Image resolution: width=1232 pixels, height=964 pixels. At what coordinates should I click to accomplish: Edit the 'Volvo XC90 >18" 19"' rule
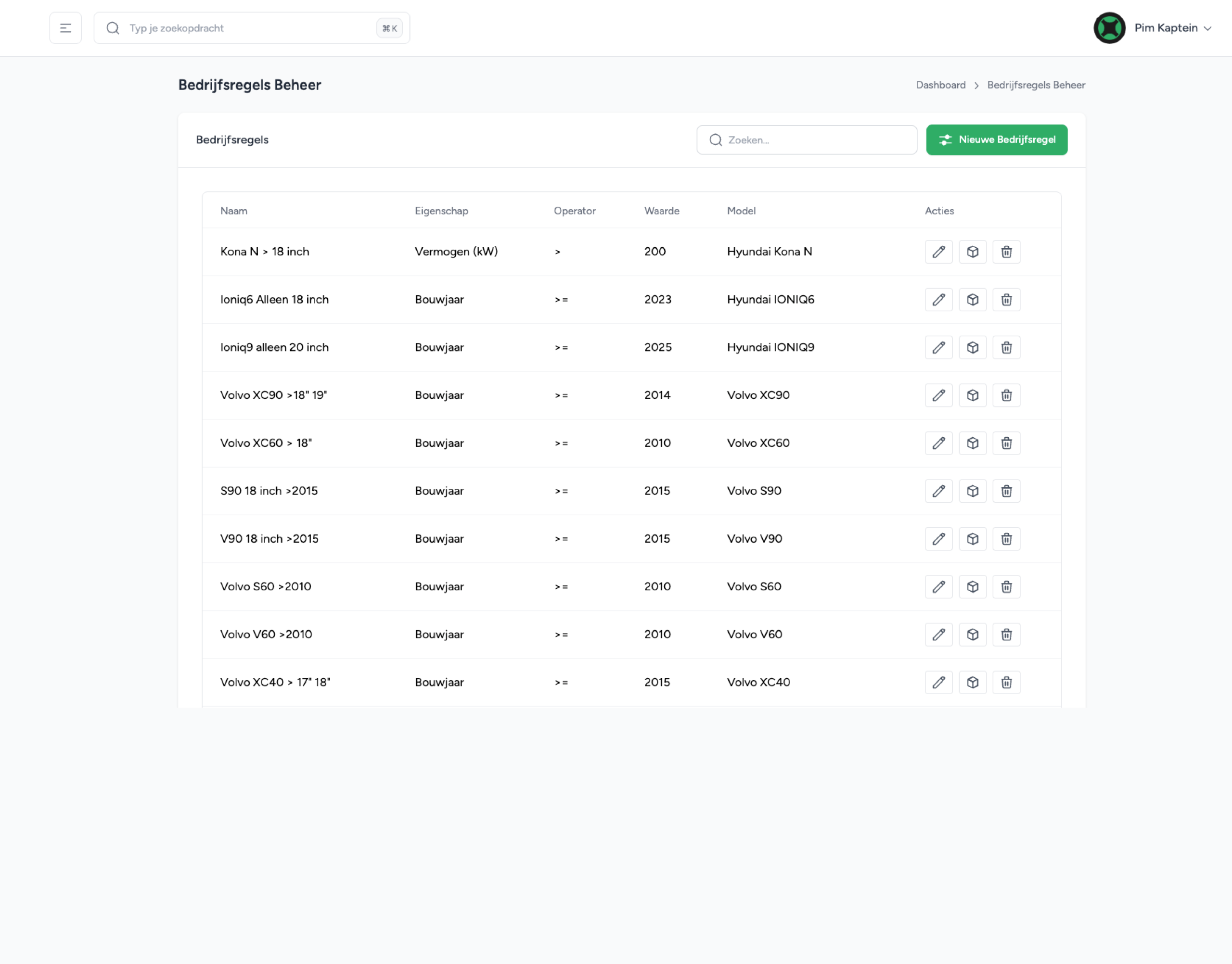pyautogui.click(x=938, y=395)
